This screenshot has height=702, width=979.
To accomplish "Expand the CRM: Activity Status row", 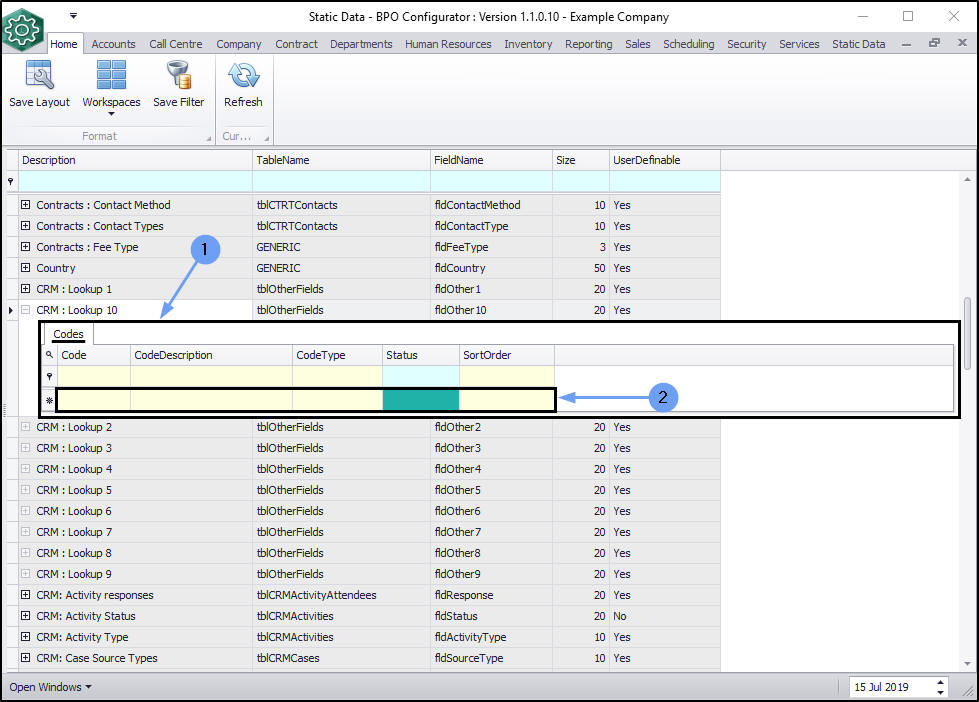I will point(26,616).
